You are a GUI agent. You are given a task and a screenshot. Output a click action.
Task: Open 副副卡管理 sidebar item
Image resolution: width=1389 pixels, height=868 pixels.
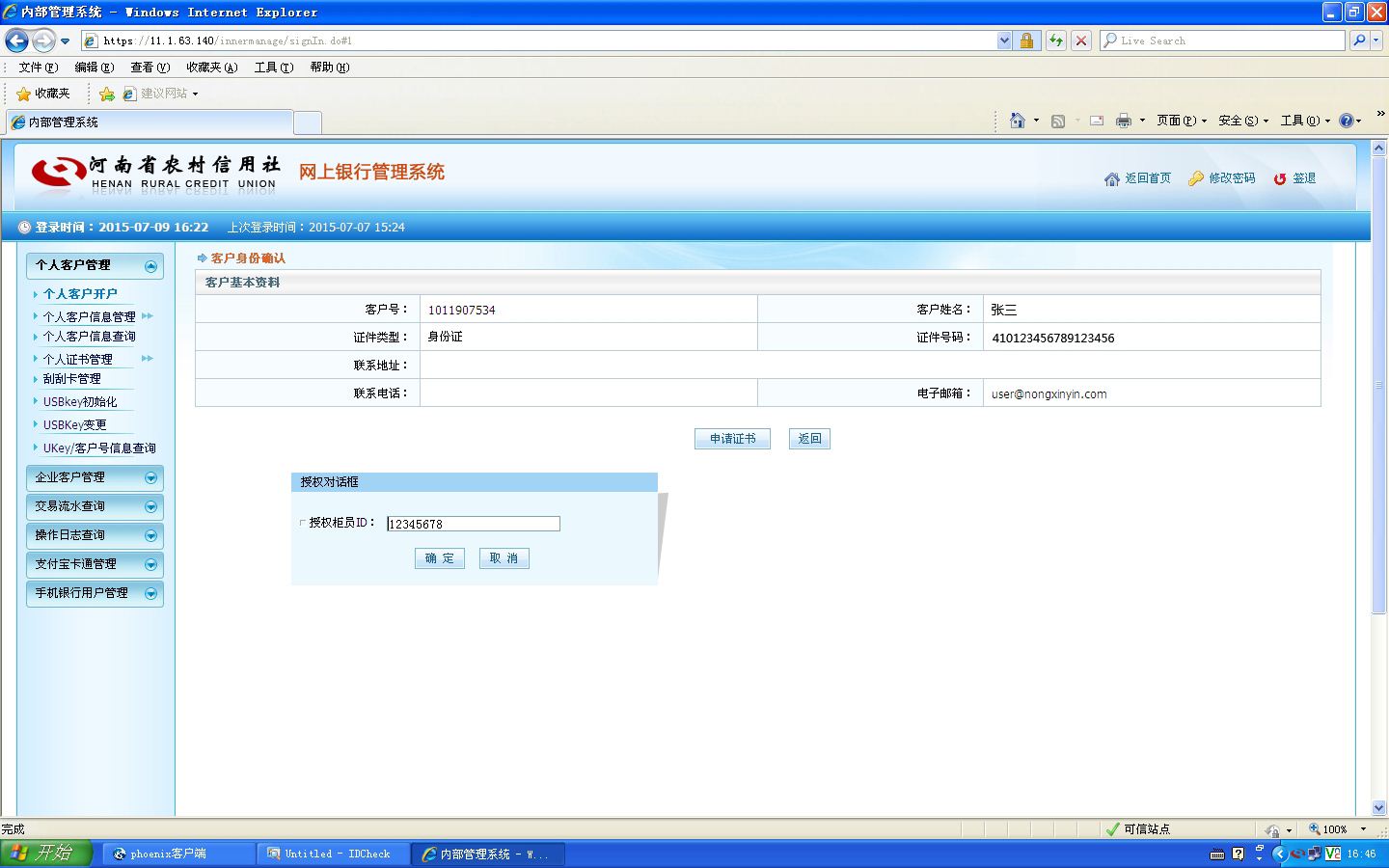click(71, 379)
